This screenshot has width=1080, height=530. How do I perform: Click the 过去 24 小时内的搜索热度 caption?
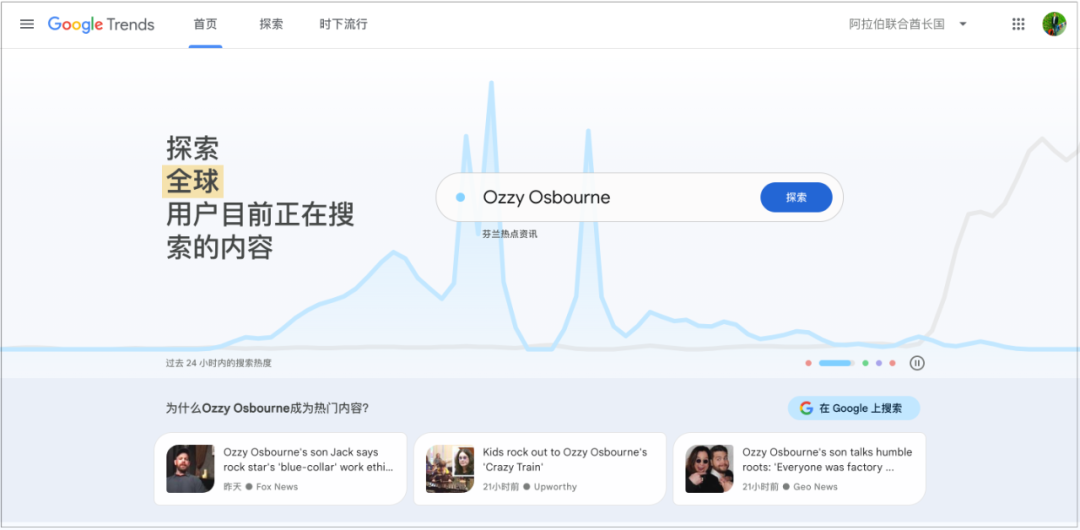click(219, 363)
